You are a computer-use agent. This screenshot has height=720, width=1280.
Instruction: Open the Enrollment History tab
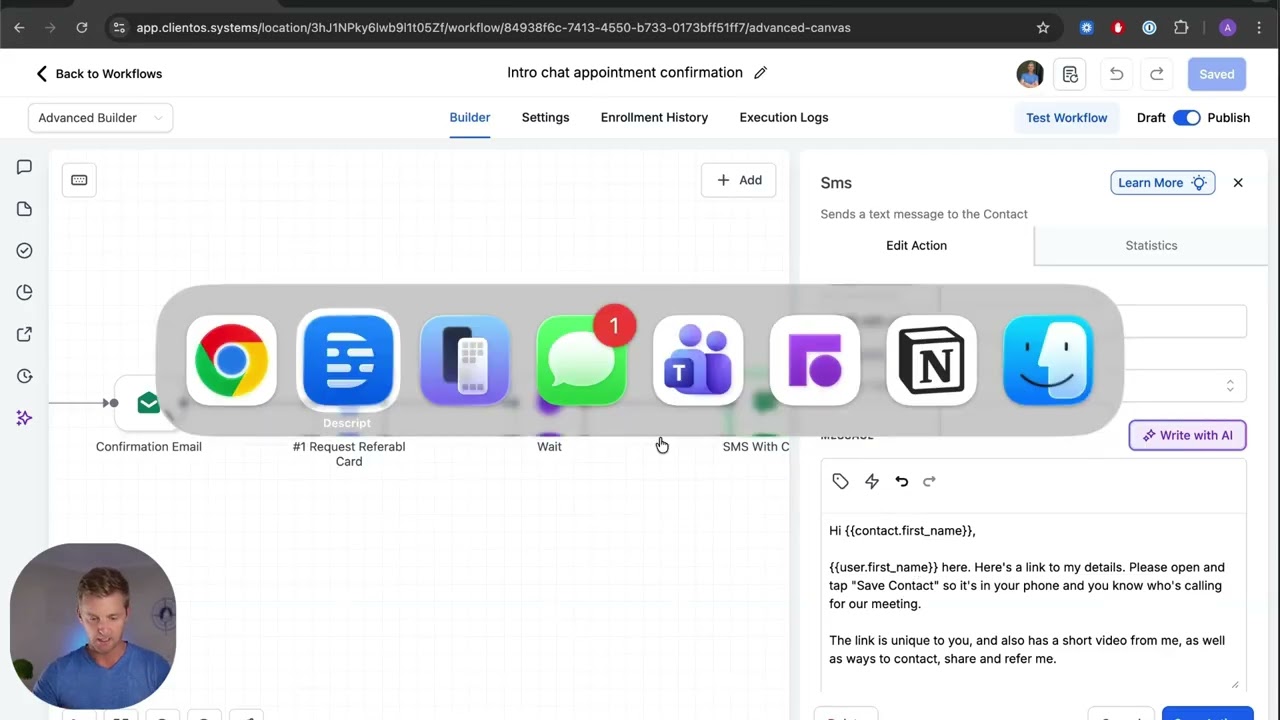coord(654,117)
